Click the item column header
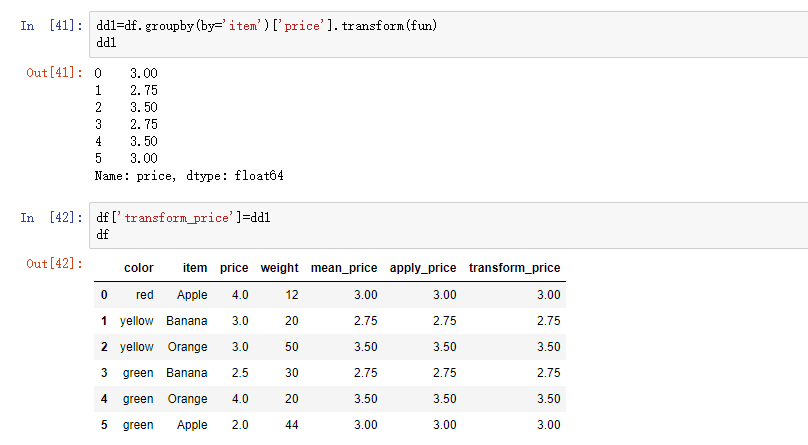The image size is (808, 445). click(195, 268)
